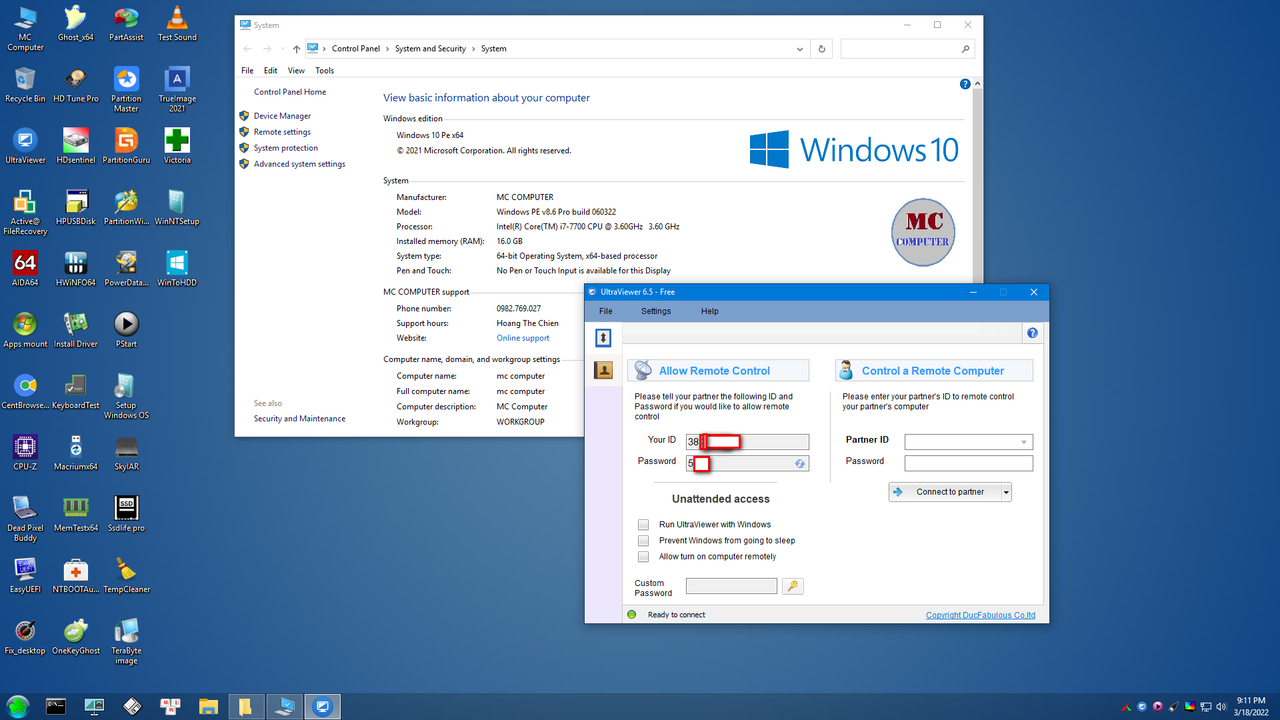Click the UltraViewer help question mark icon
Screen dimensions: 1280x720
click(x=1032, y=333)
